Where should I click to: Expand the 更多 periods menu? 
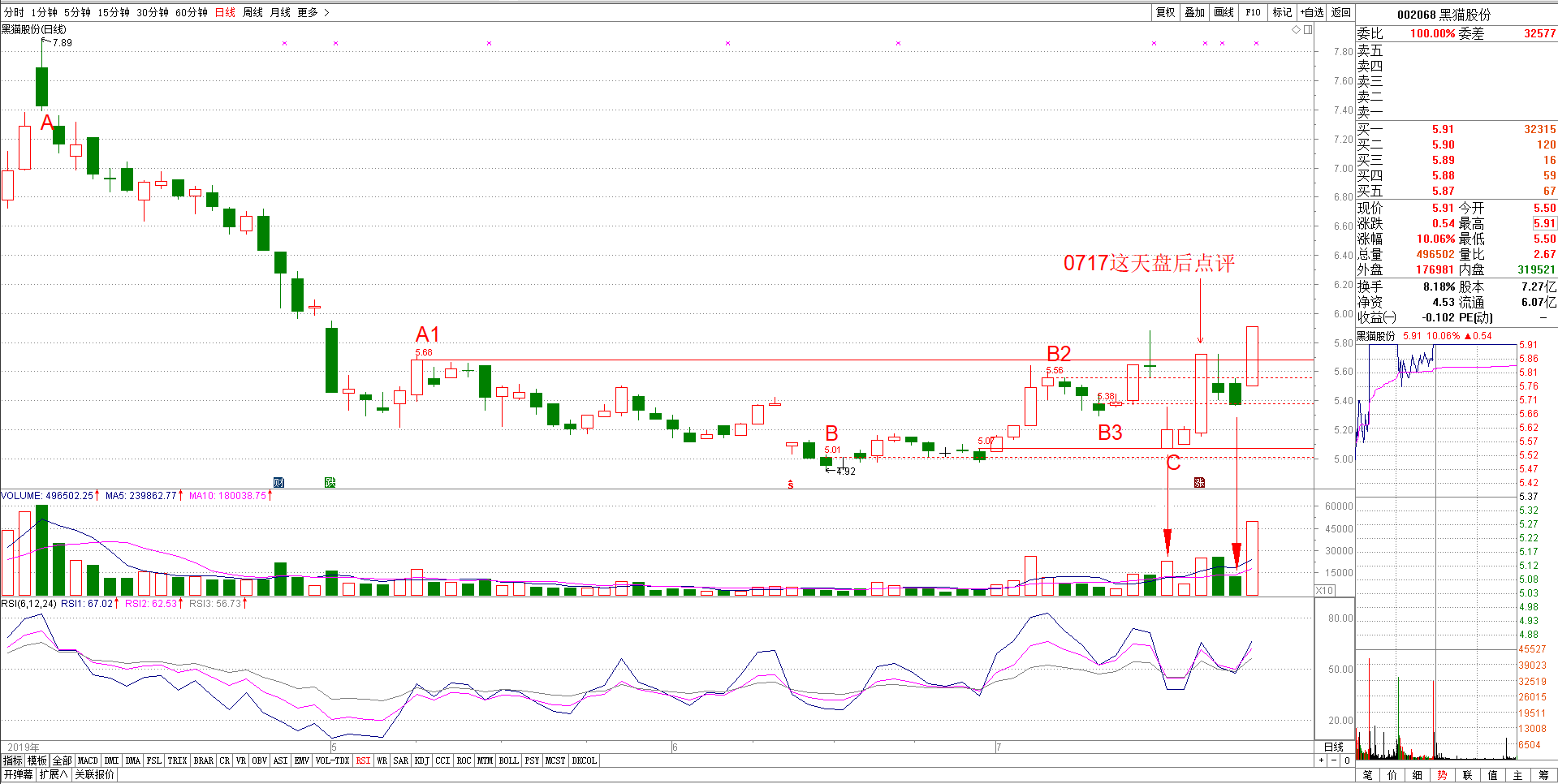313,12
